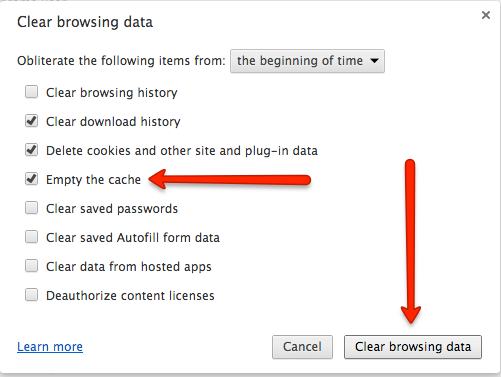Uncheck the Empty the cache checkbox
The image size is (501, 377).
(x=31, y=179)
